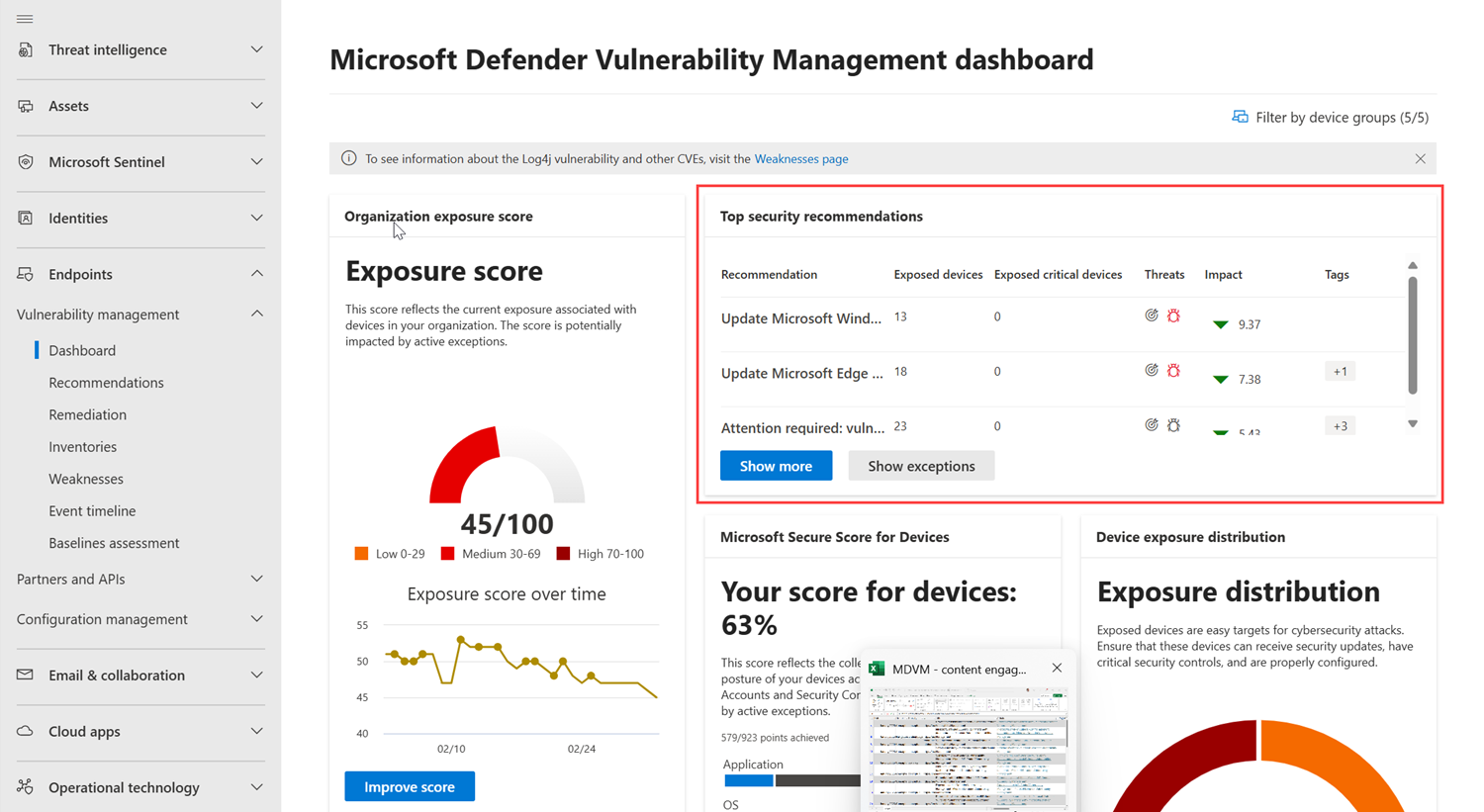Viewport: 1484px width, 812px height.
Task: Open the Update Microsoft Edge recommendation
Action: pyautogui.click(x=801, y=373)
